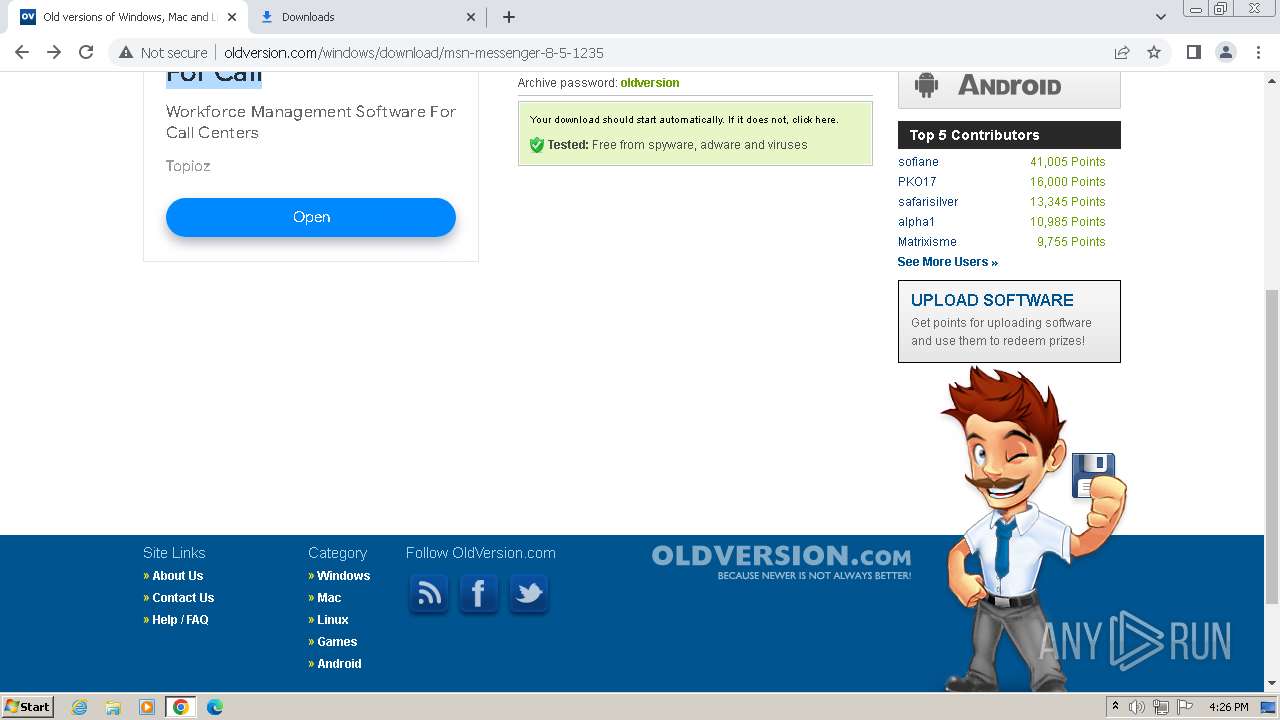The width and height of the screenshot is (1280, 720).
Task: Open safarisilver contributor profile
Action: coord(928,202)
